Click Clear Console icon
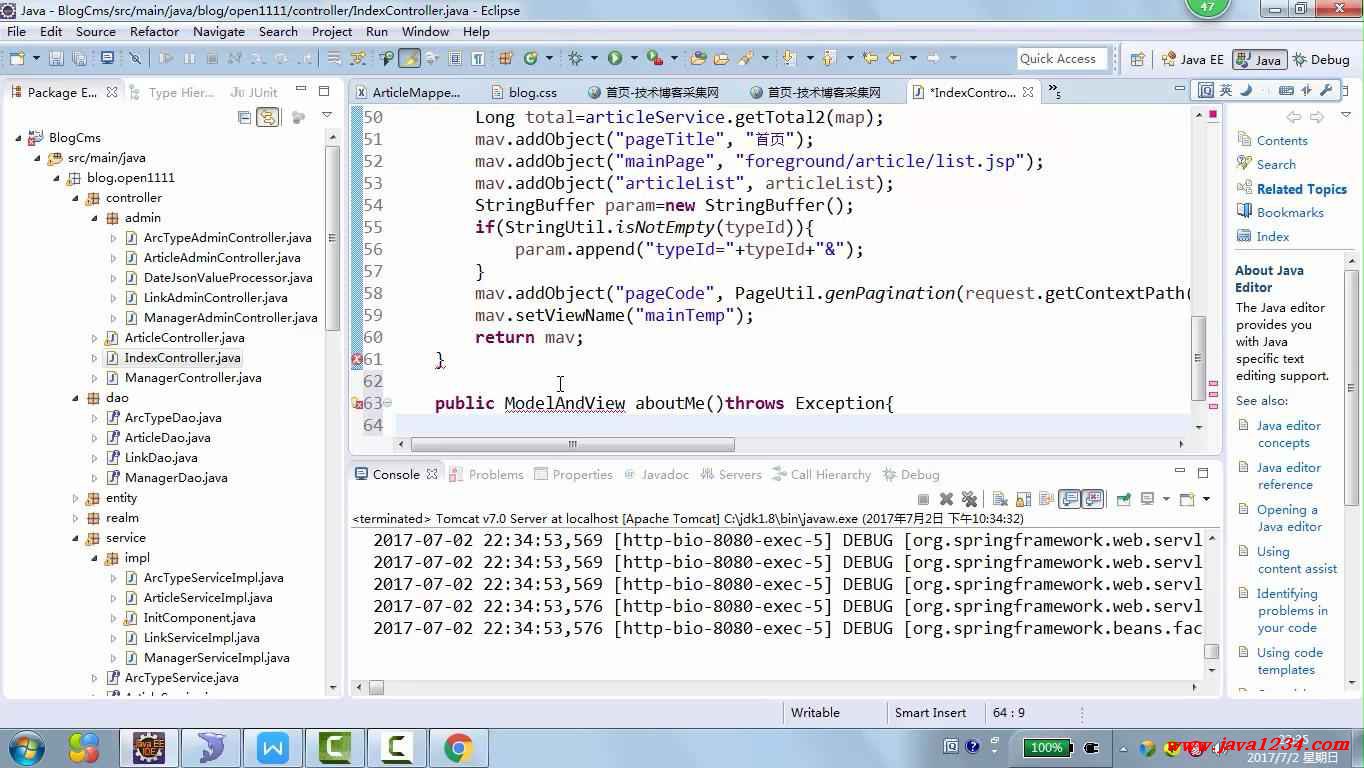This screenshot has width=1364, height=768. pos(1000,499)
